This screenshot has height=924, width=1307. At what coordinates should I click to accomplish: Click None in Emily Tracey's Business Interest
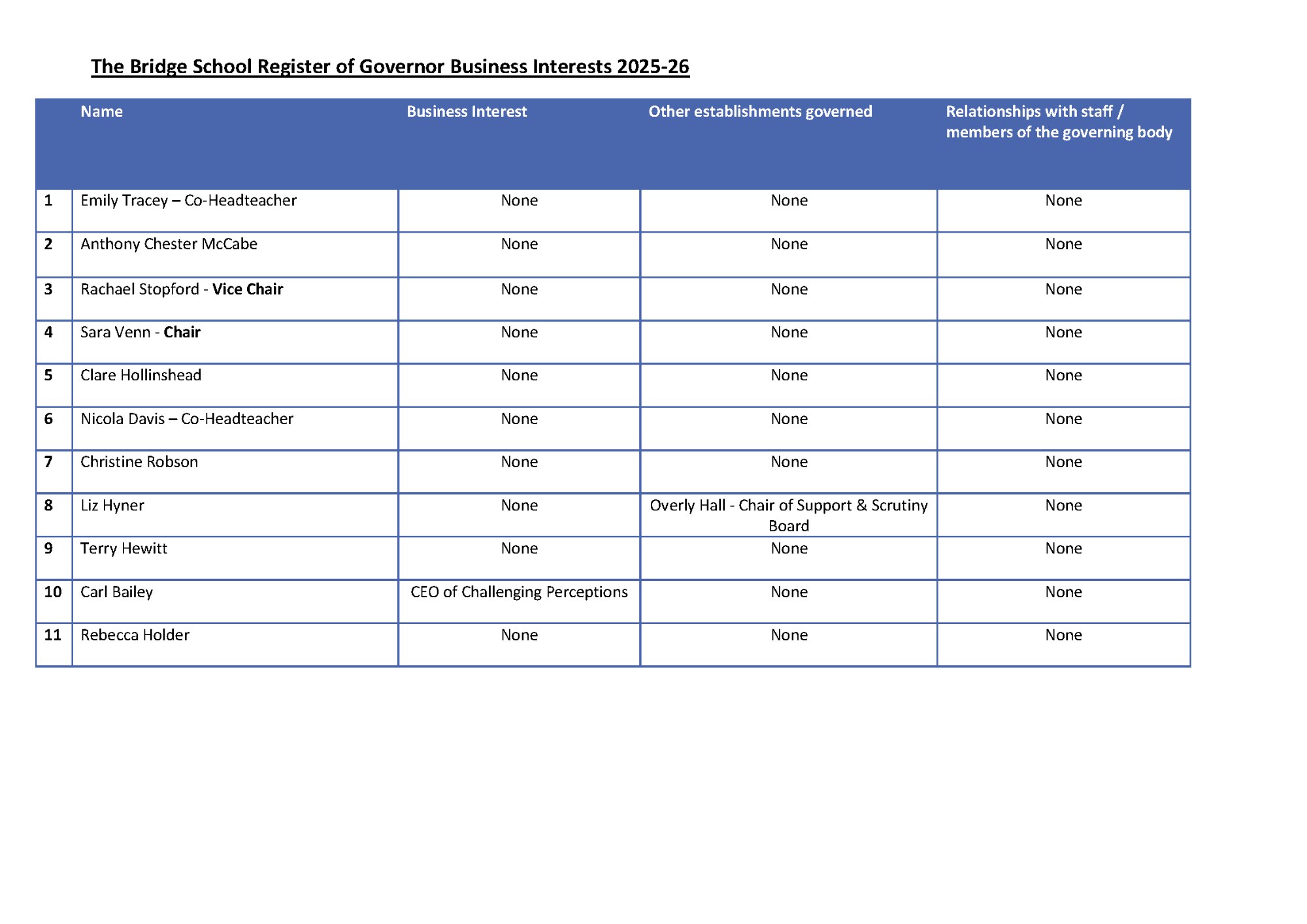pyautogui.click(x=518, y=201)
